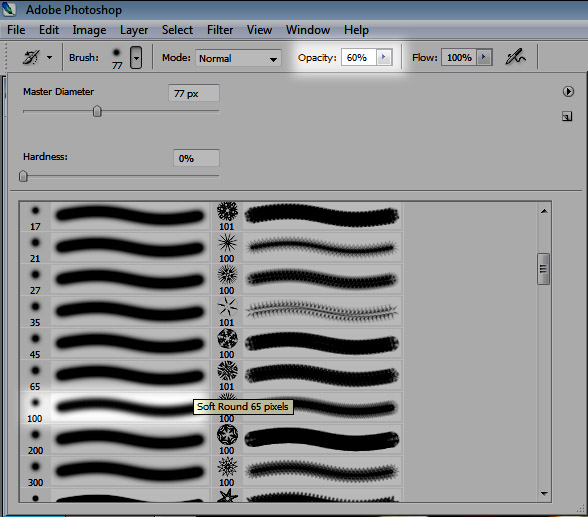Open the Select menu
Image resolution: width=588 pixels, height=517 pixels.
click(x=177, y=30)
